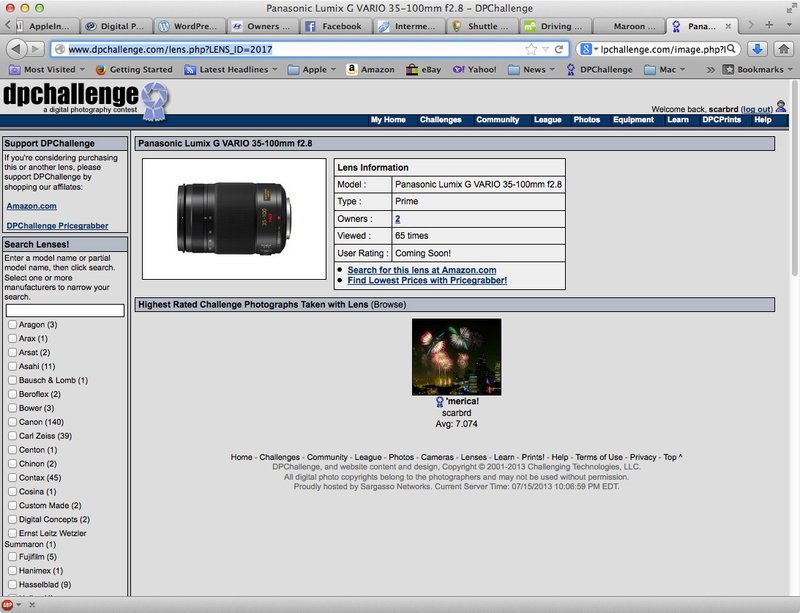Click the Panasonic lens product image
Screen dimensions: 800x613
234,218
